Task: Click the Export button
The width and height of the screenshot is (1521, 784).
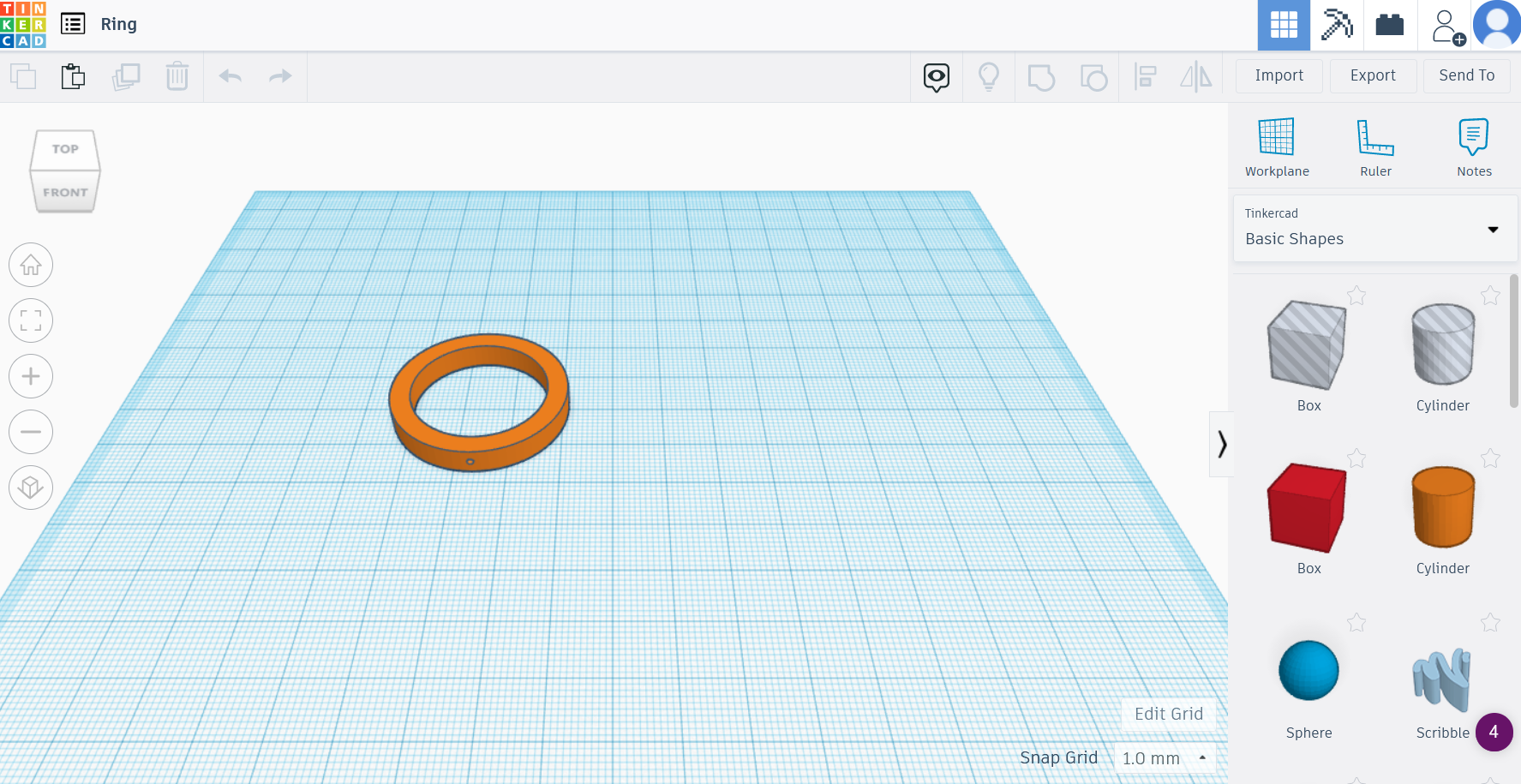Action: 1373,75
